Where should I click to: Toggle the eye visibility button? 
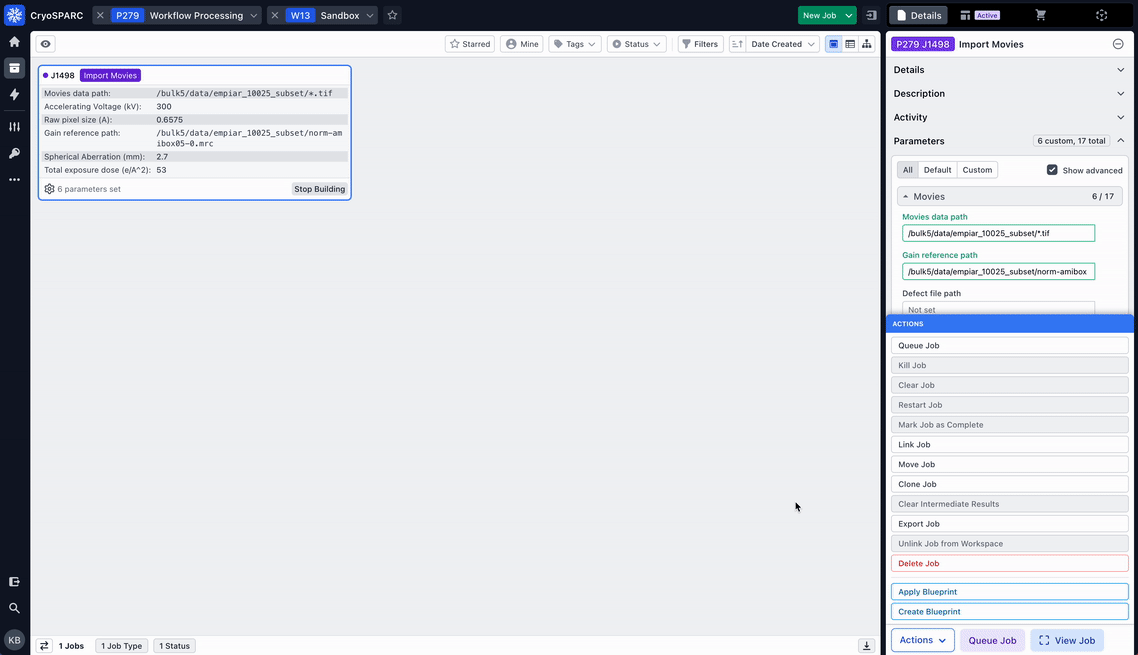tap(45, 44)
